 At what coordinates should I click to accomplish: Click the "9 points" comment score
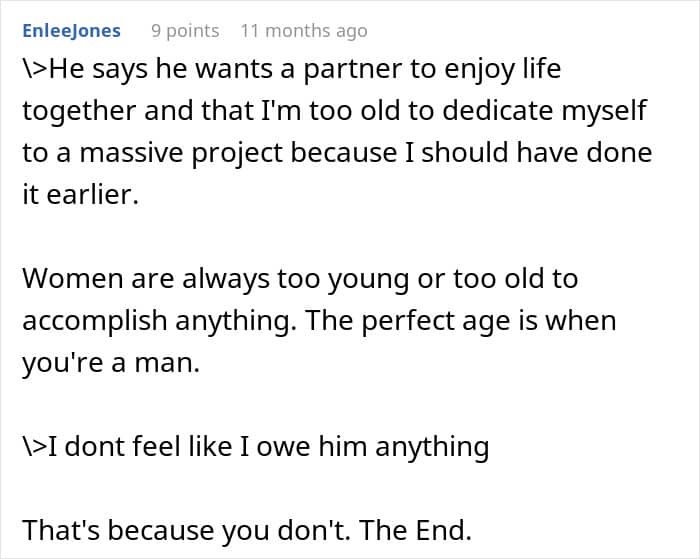coord(185,31)
